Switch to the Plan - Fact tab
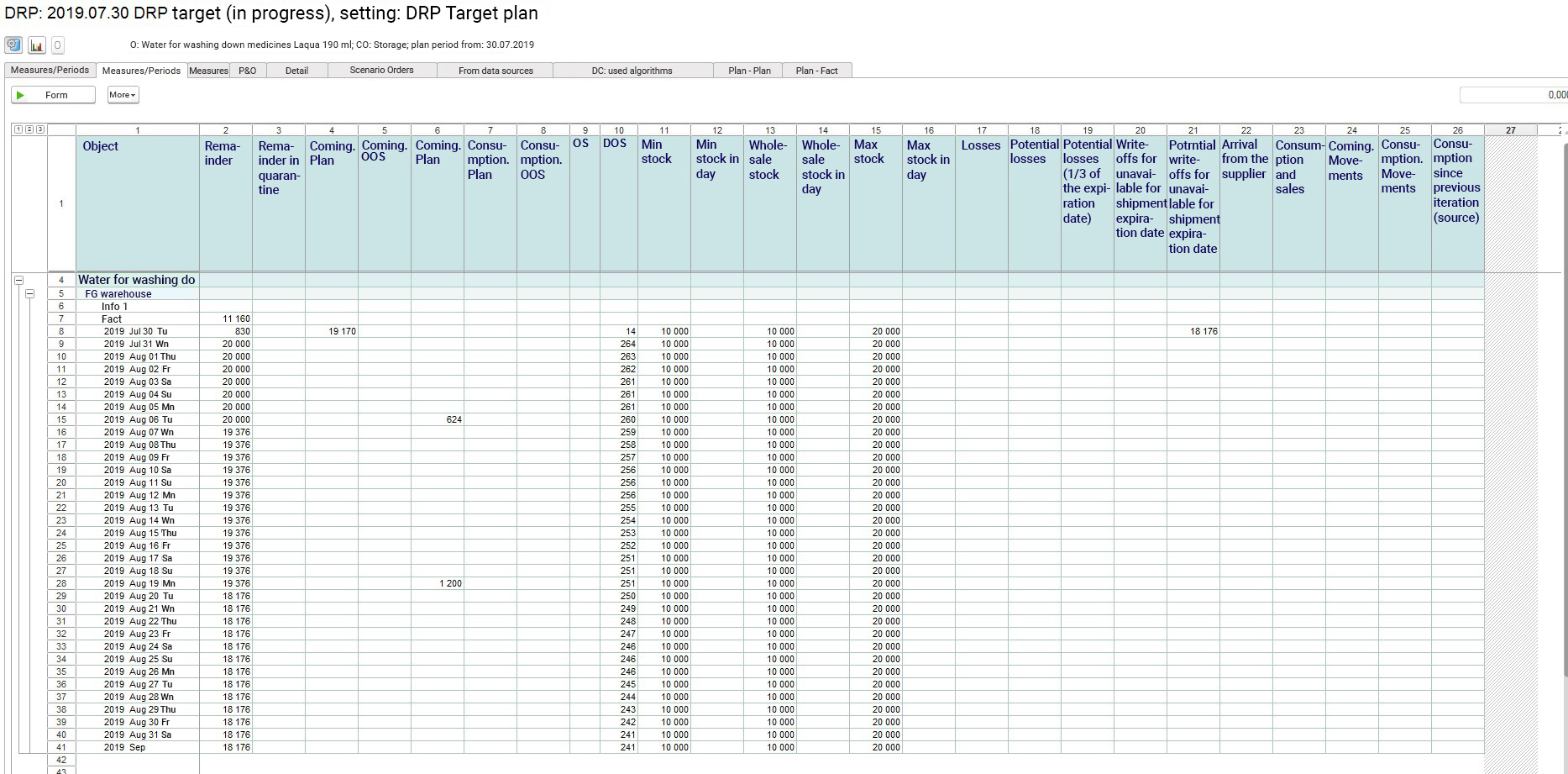This screenshot has height=774, width=1568. pos(817,71)
